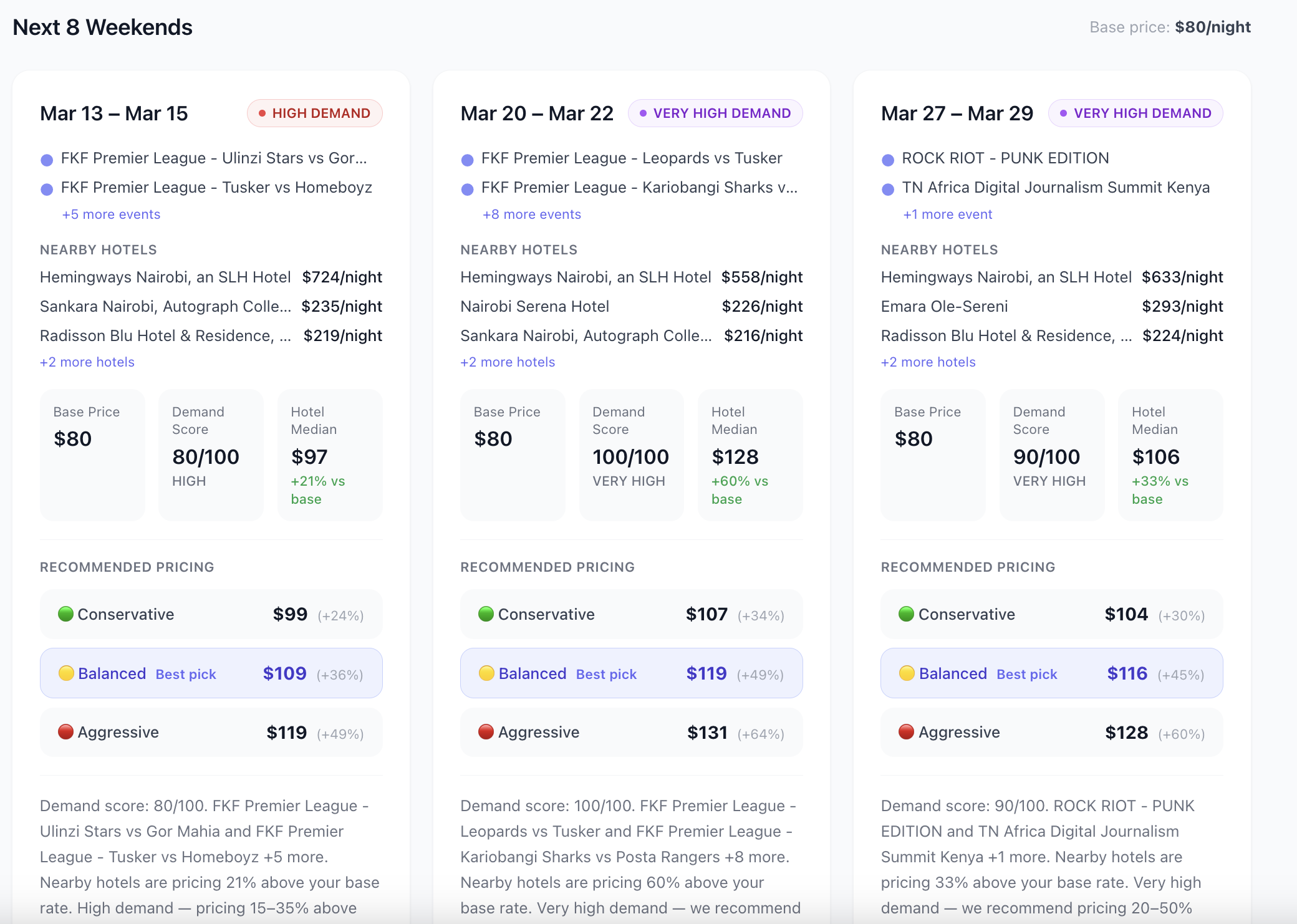This screenshot has width=1297, height=924.
Task: Open +2 more hotels under Mar 13 weekend
Action: pos(87,362)
